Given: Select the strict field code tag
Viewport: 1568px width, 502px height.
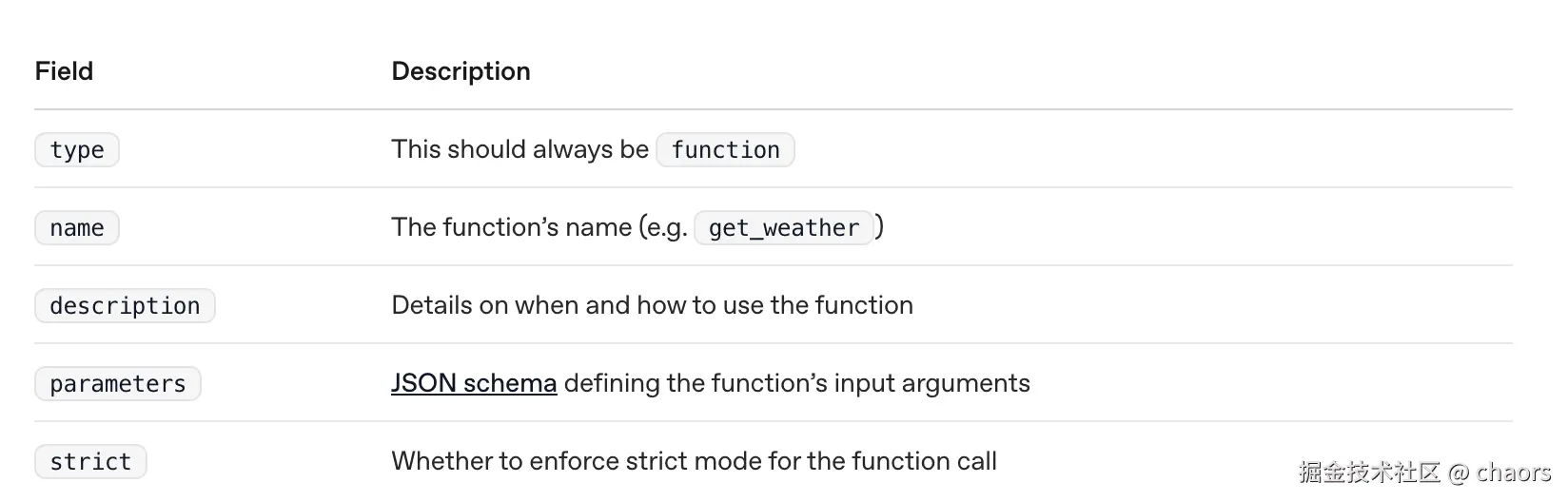Looking at the screenshot, I should (x=90, y=462).
